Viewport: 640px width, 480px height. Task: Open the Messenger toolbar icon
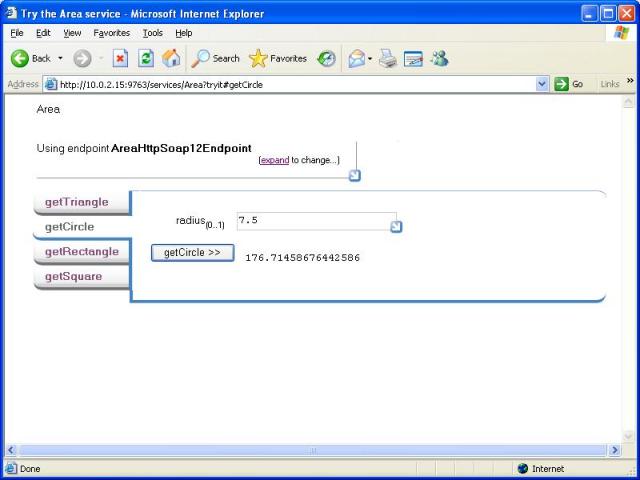click(x=439, y=58)
